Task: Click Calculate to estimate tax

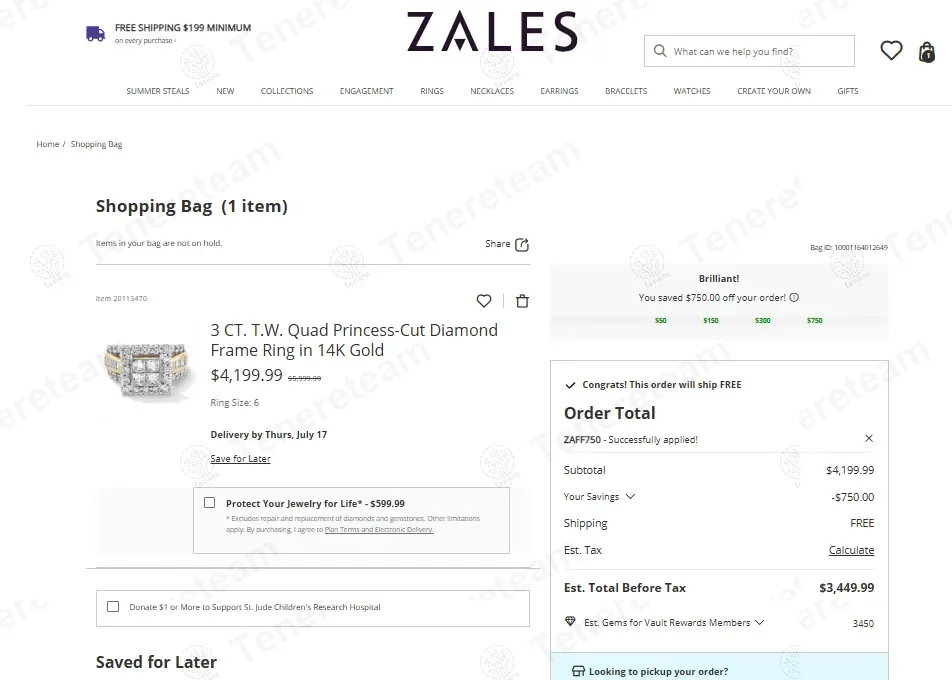Action: point(851,550)
